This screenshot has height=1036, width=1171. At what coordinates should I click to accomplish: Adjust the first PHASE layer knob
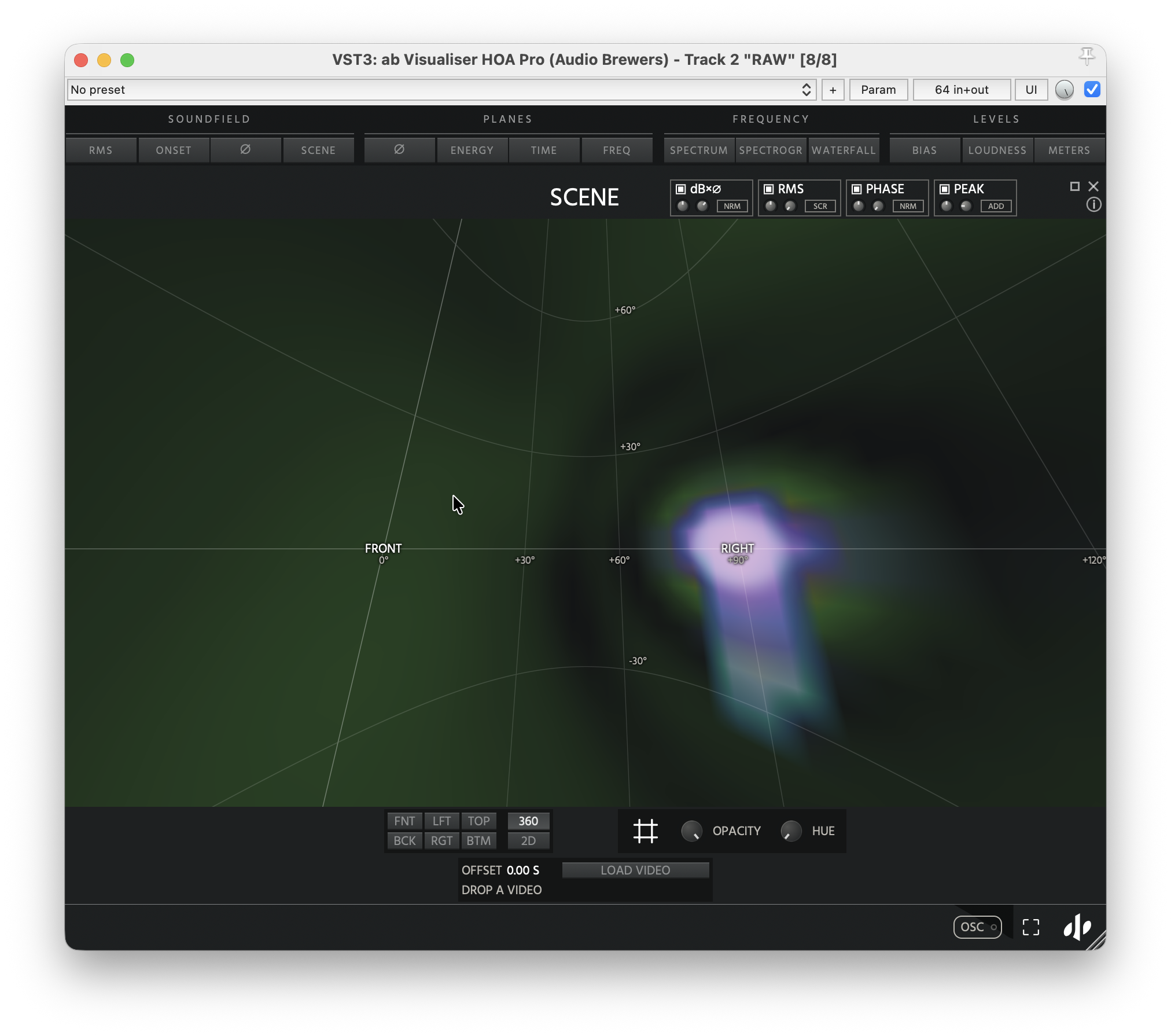tap(859, 206)
